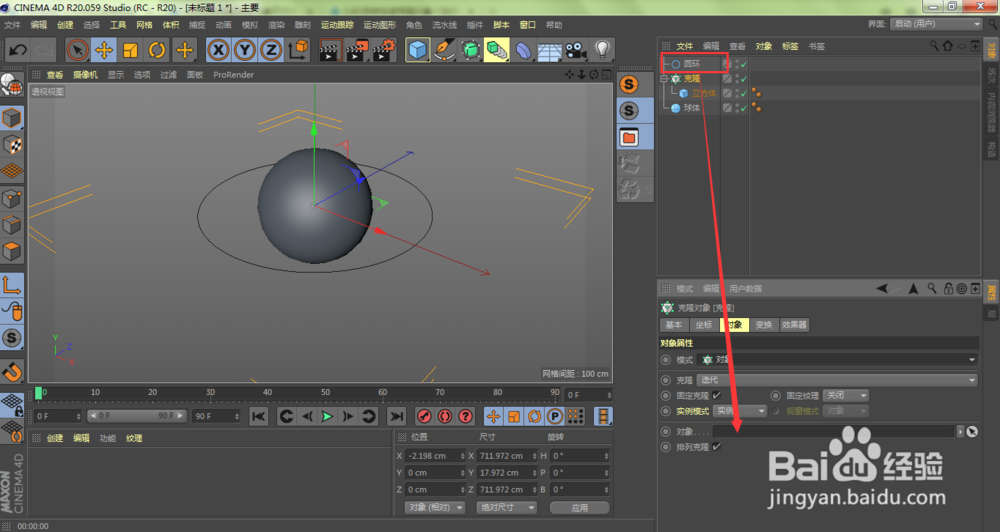Click the attribute panel search magnifier

point(932,288)
